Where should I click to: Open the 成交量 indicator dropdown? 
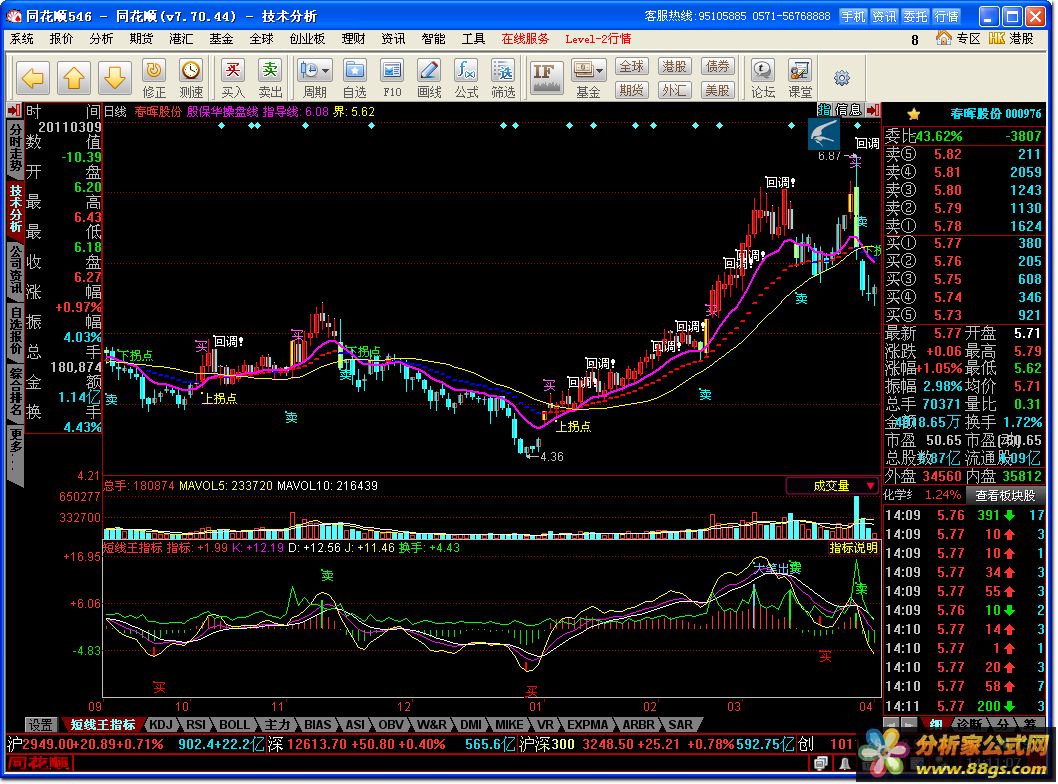pos(832,486)
